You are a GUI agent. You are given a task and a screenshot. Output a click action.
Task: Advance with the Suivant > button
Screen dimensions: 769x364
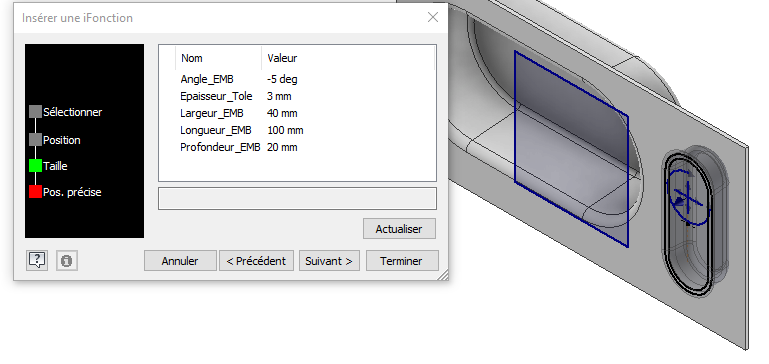pos(329,261)
